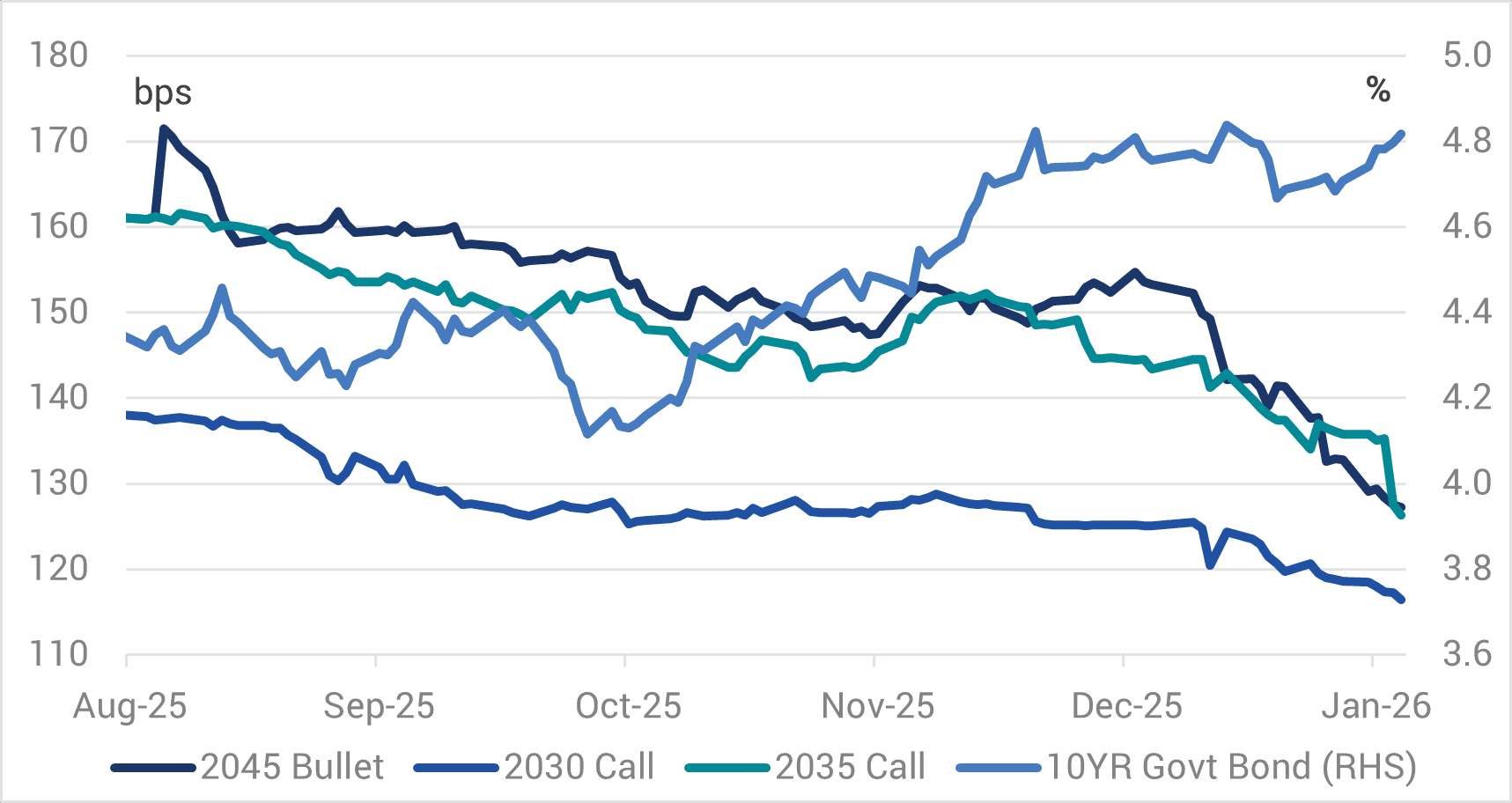1512x803 pixels.
Task: Click the Aug-25 x-axis label
Action: 130,706
